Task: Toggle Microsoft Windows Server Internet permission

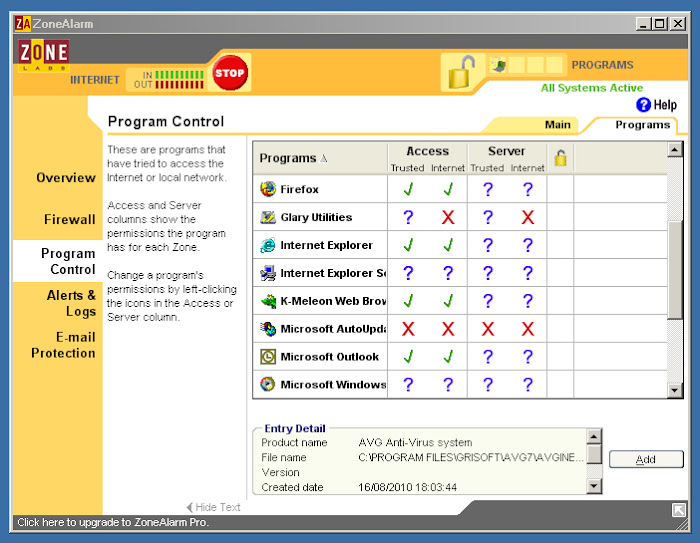Action: pyautogui.click(x=528, y=384)
